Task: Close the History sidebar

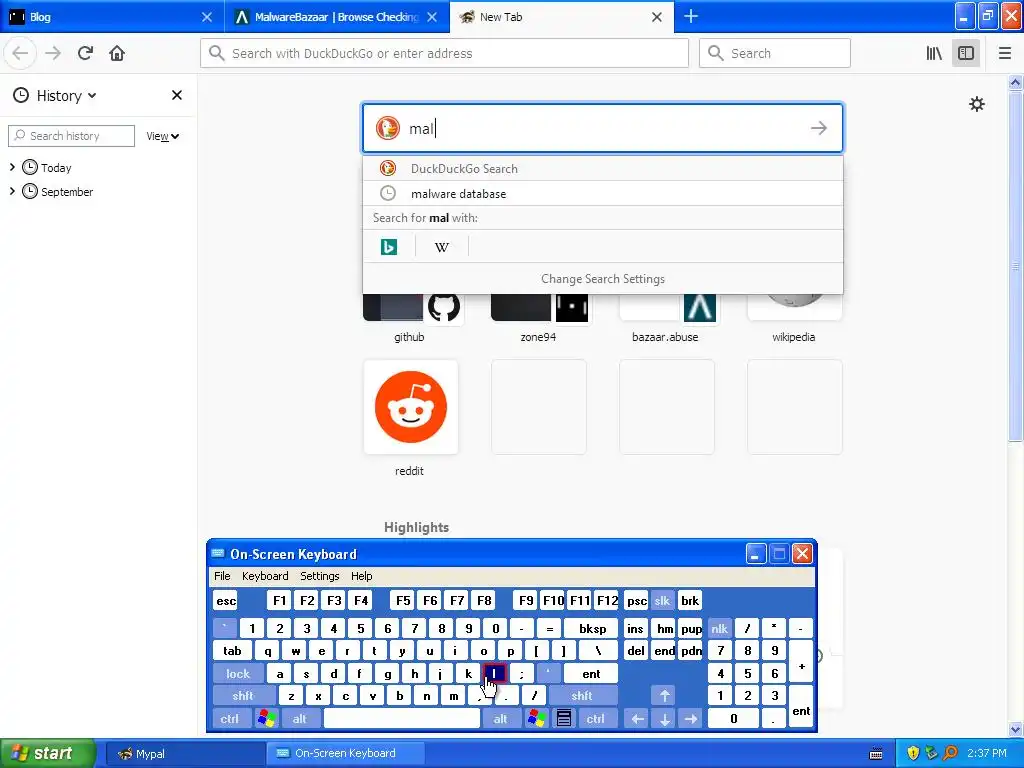Action: [x=176, y=95]
